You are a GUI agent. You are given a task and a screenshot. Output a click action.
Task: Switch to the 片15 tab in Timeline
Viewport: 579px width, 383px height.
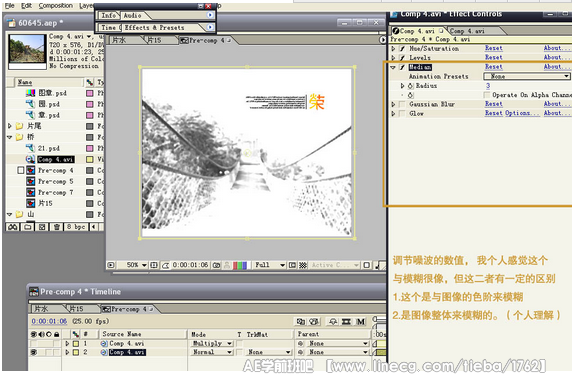76,309
